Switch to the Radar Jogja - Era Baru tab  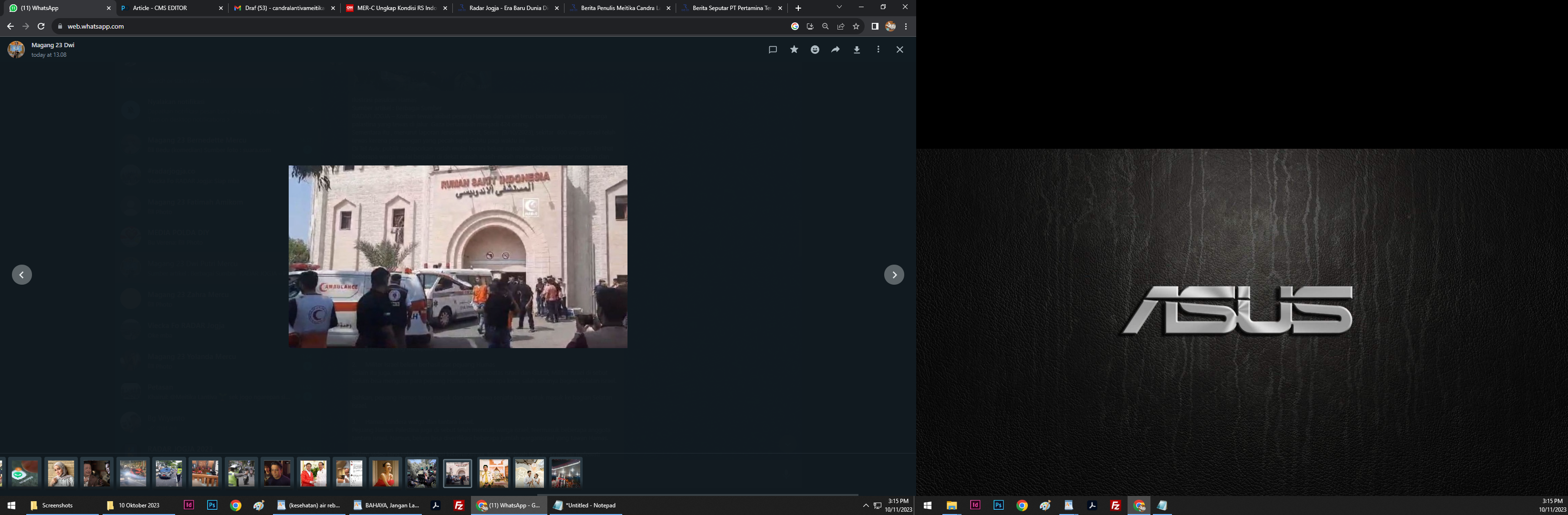coord(508,8)
